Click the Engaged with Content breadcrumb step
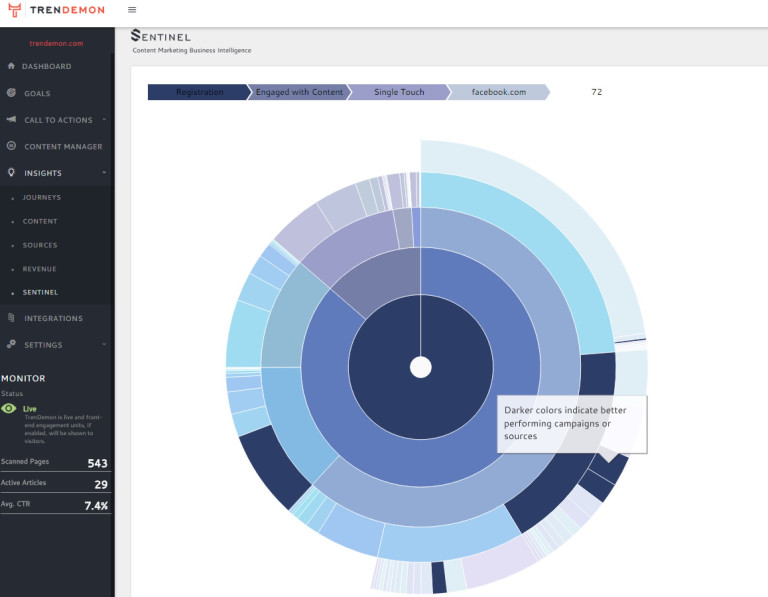 tap(299, 92)
